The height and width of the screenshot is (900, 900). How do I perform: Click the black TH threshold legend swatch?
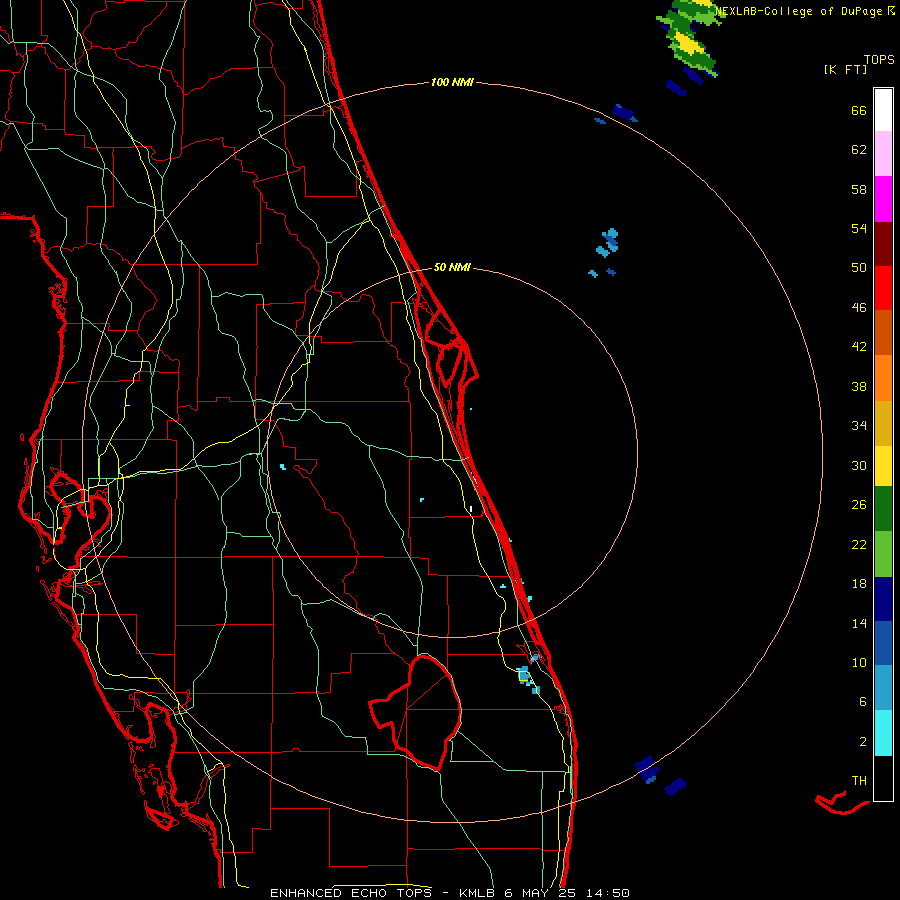pyautogui.click(x=883, y=778)
